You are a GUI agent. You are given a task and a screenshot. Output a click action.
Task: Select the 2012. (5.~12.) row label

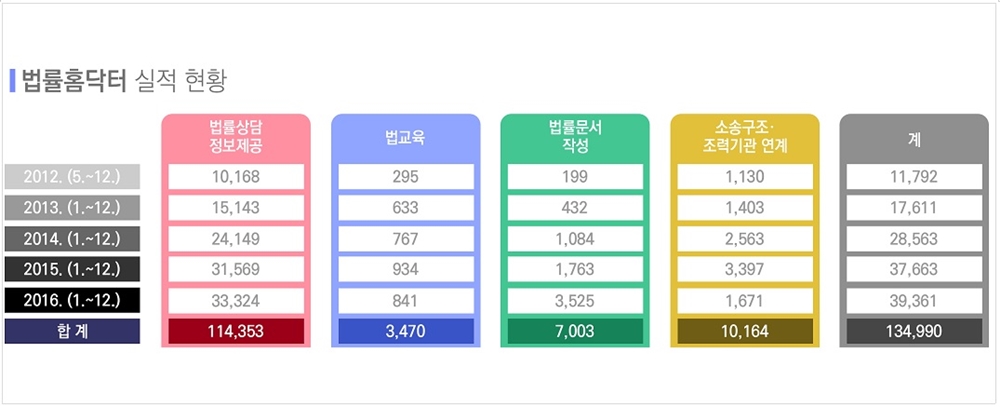(x=72, y=177)
